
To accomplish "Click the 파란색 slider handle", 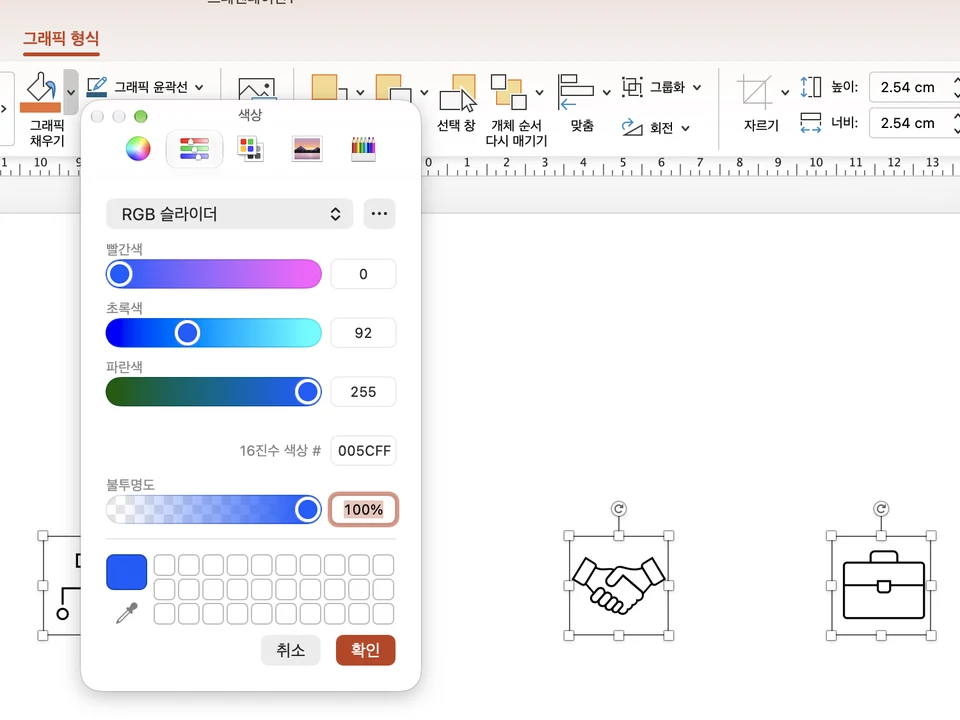I will (307, 392).
